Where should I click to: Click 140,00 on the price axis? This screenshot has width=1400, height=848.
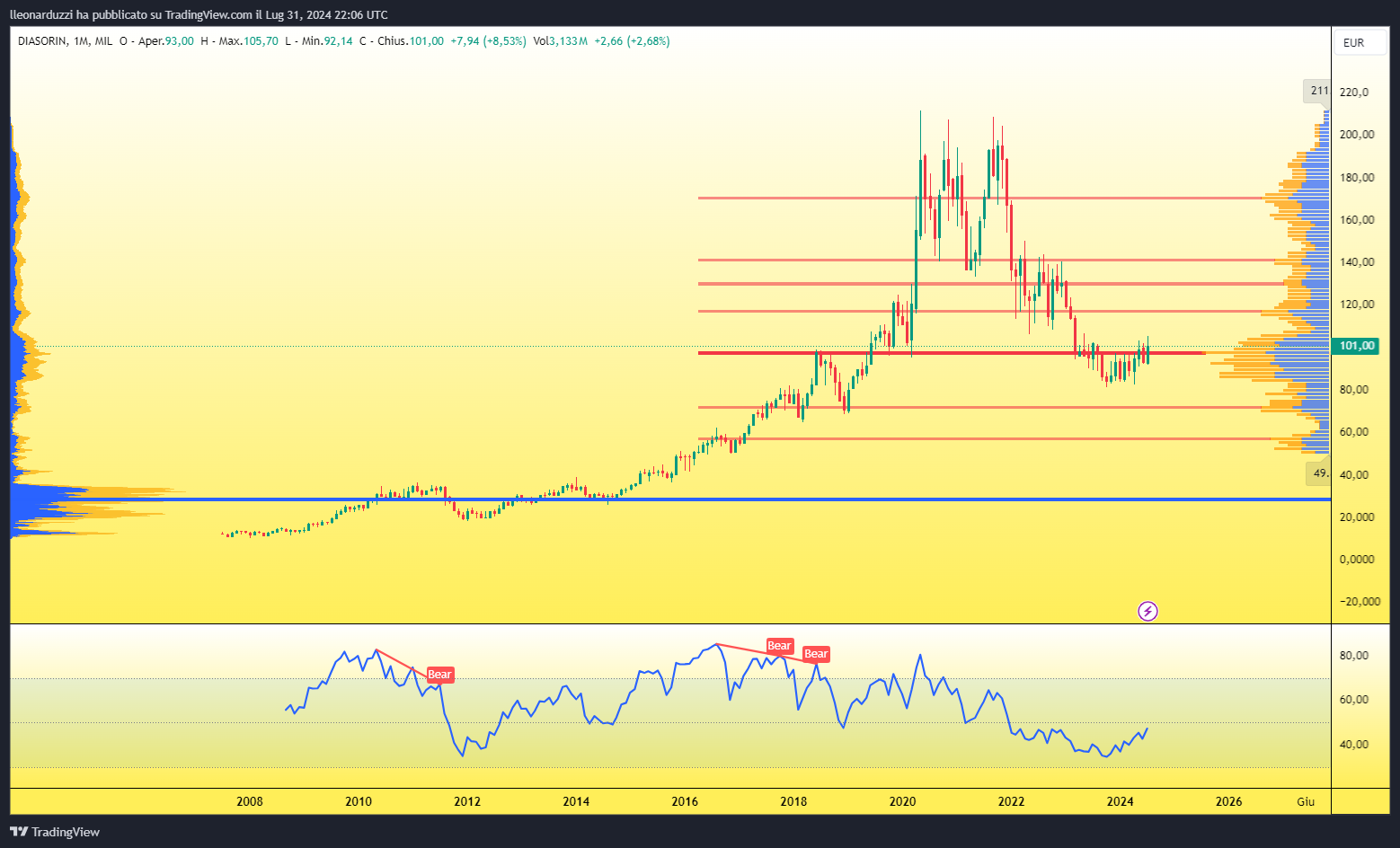(1357, 262)
